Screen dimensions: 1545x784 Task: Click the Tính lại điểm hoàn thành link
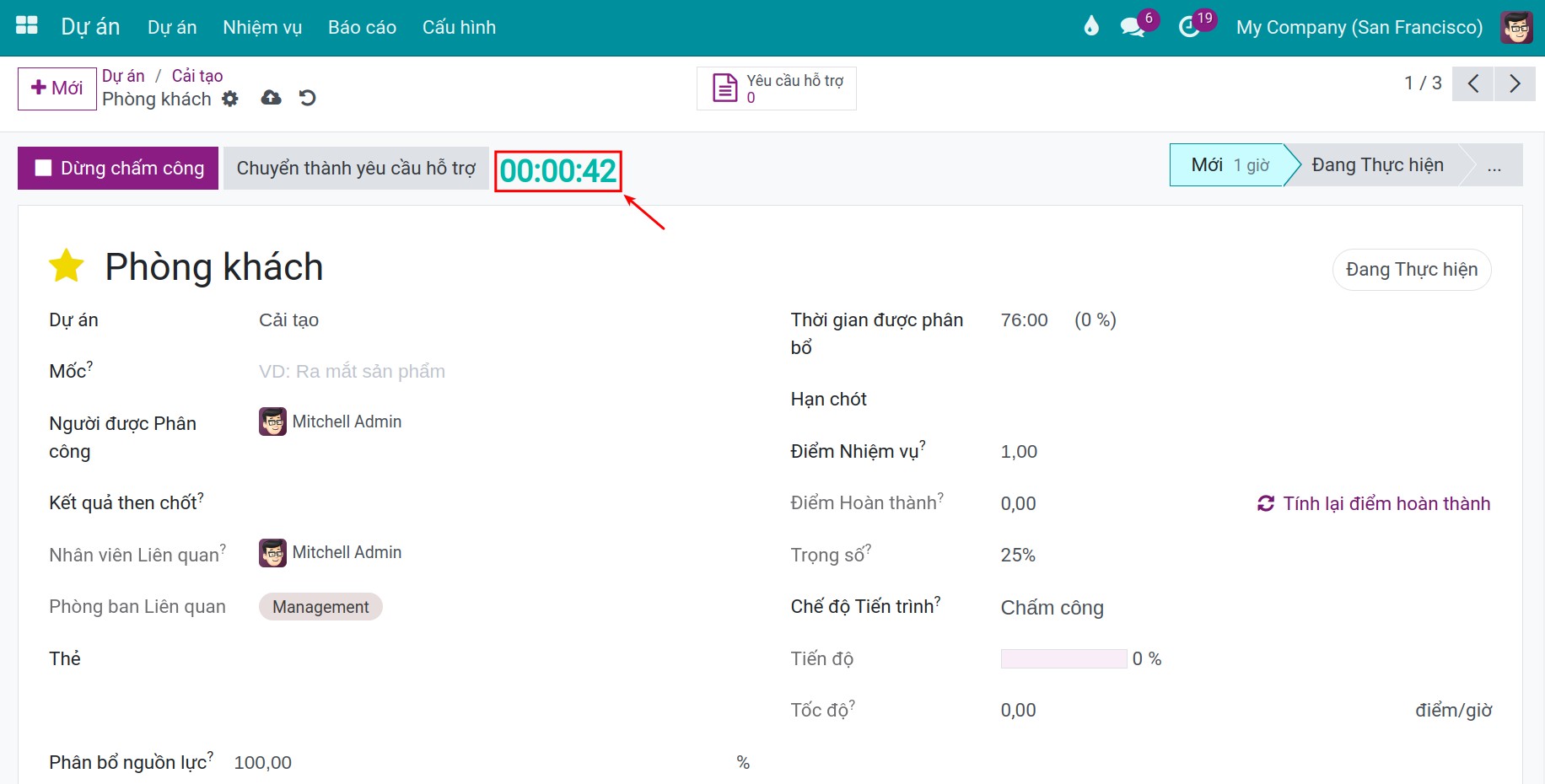[x=1374, y=503]
